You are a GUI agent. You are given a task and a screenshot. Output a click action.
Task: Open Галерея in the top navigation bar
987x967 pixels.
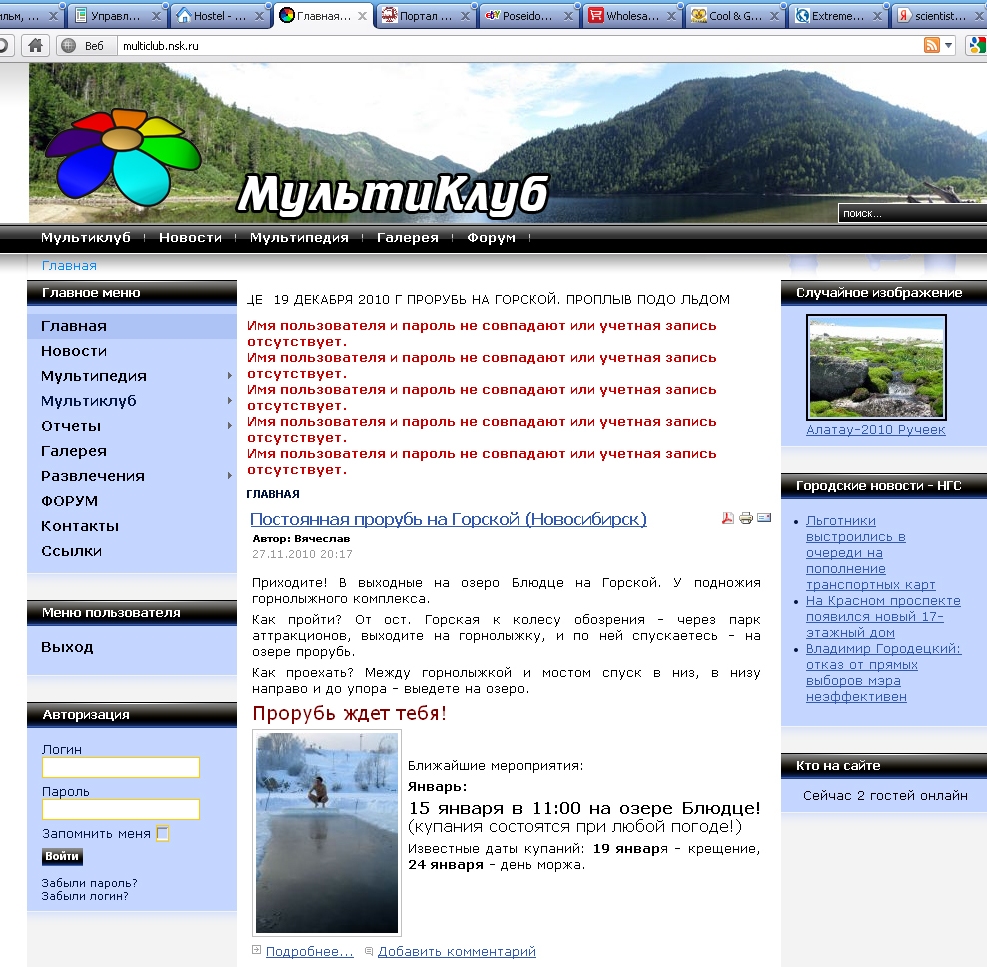pos(407,238)
